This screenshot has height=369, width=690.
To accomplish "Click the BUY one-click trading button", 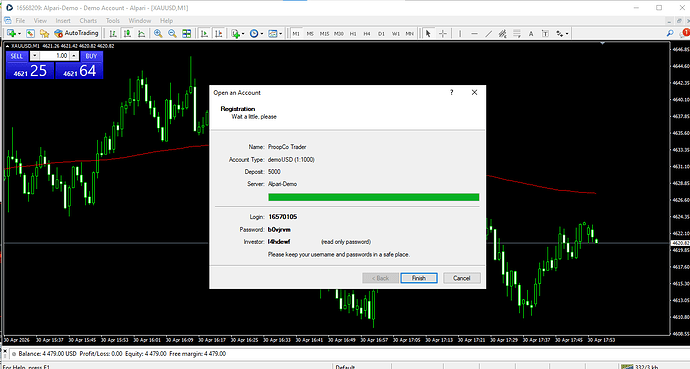I will 91,56.
